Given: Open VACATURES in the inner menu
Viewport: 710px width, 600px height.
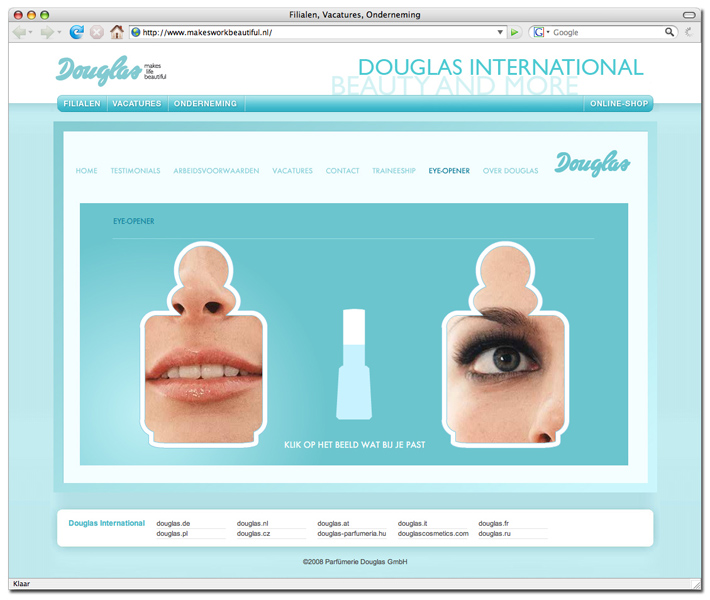Looking at the screenshot, I should pyautogui.click(x=293, y=171).
